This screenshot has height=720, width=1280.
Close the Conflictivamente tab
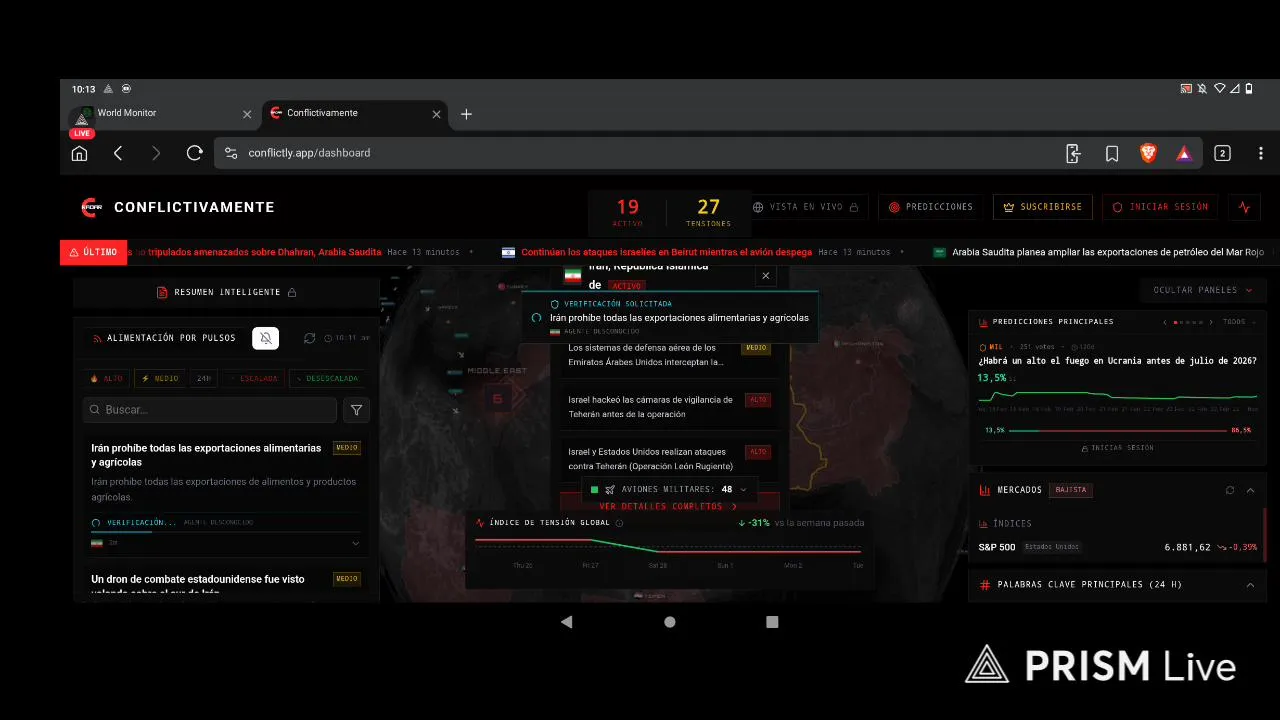436,114
